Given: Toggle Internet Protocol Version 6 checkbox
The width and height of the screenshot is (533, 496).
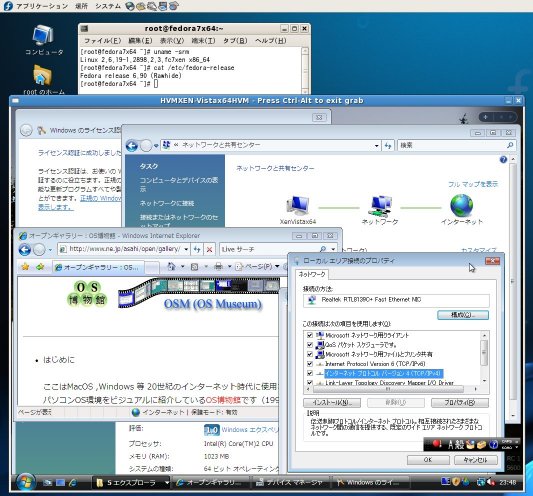Looking at the screenshot, I should pyautogui.click(x=309, y=364).
